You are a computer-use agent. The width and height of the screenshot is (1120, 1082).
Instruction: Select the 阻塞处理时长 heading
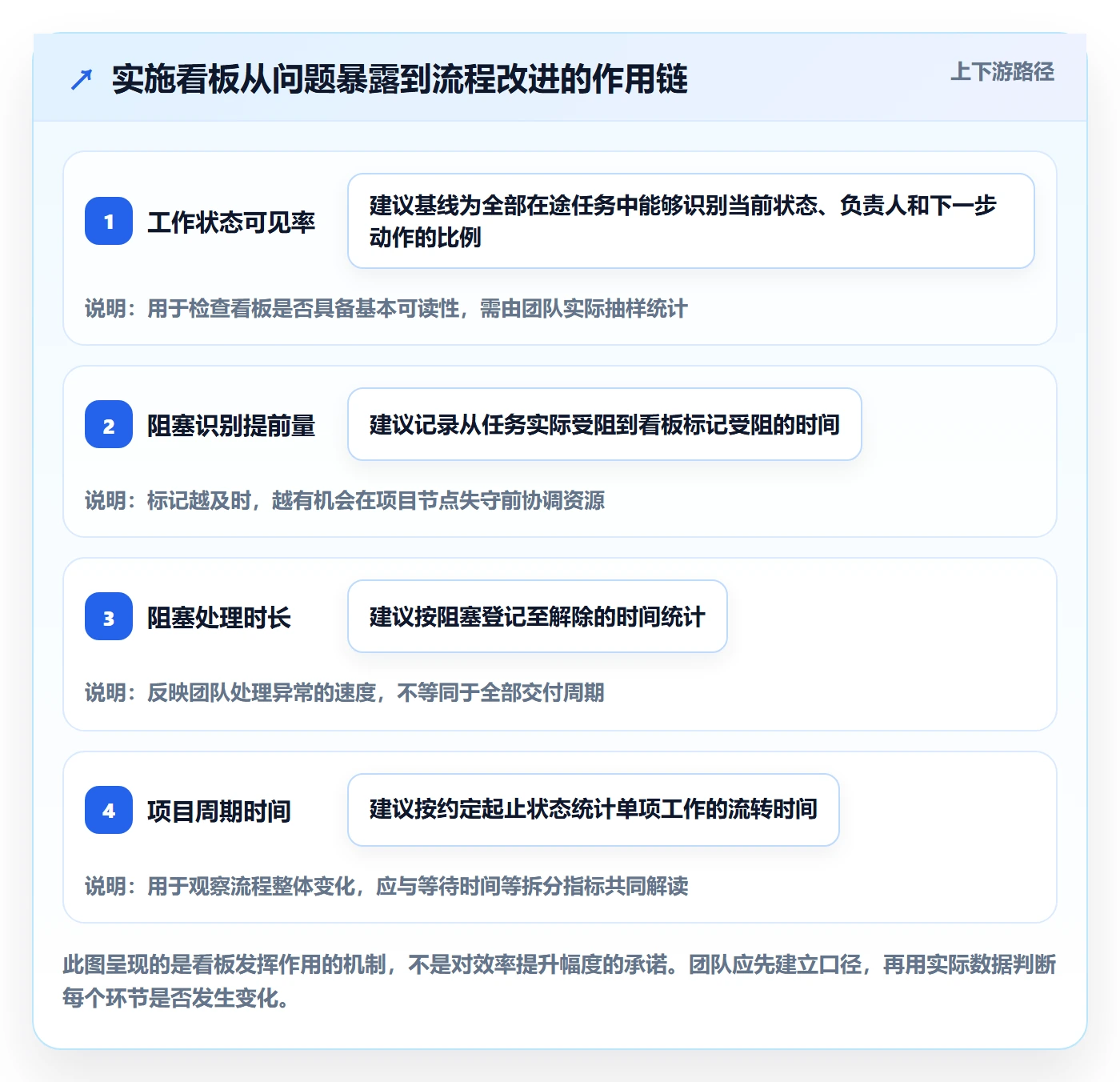(219, 617)
